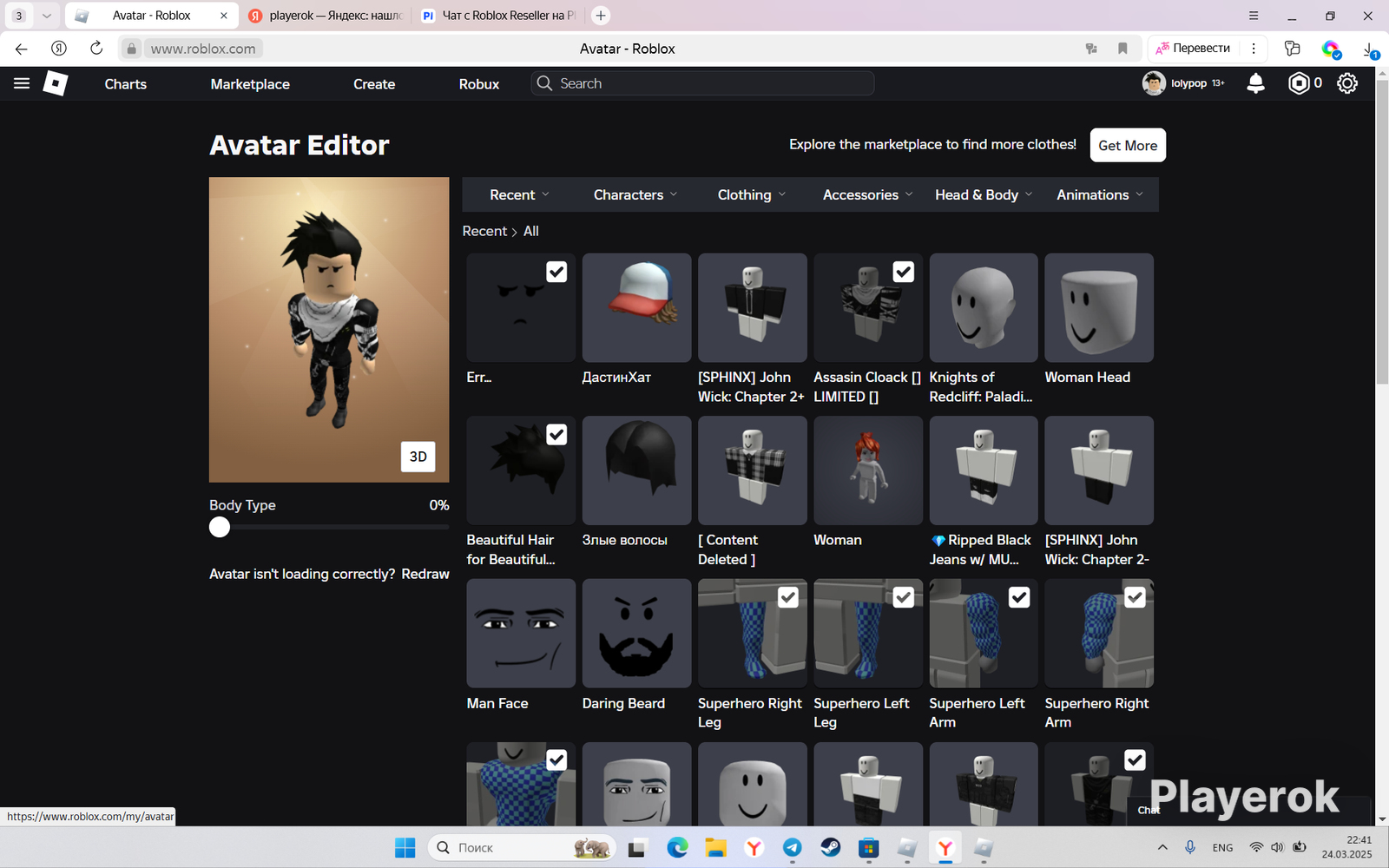The height and width of the screenshot is (868, 1389).
Task: Go to the Charts page
Action: point(126,84)
